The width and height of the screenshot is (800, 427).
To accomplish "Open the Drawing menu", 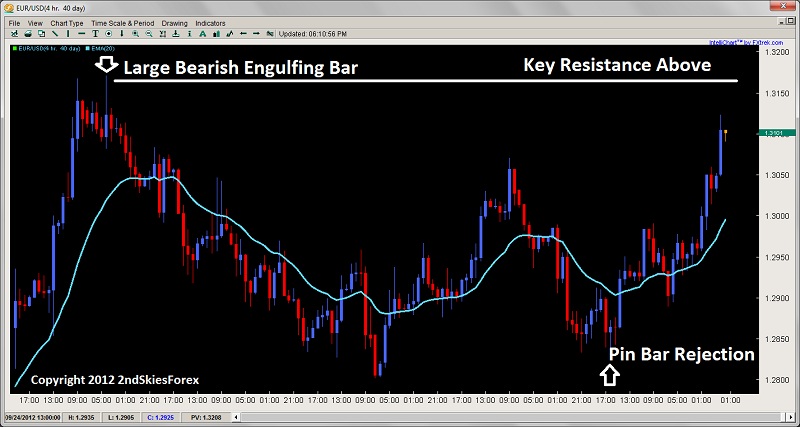I will (174, 23).
